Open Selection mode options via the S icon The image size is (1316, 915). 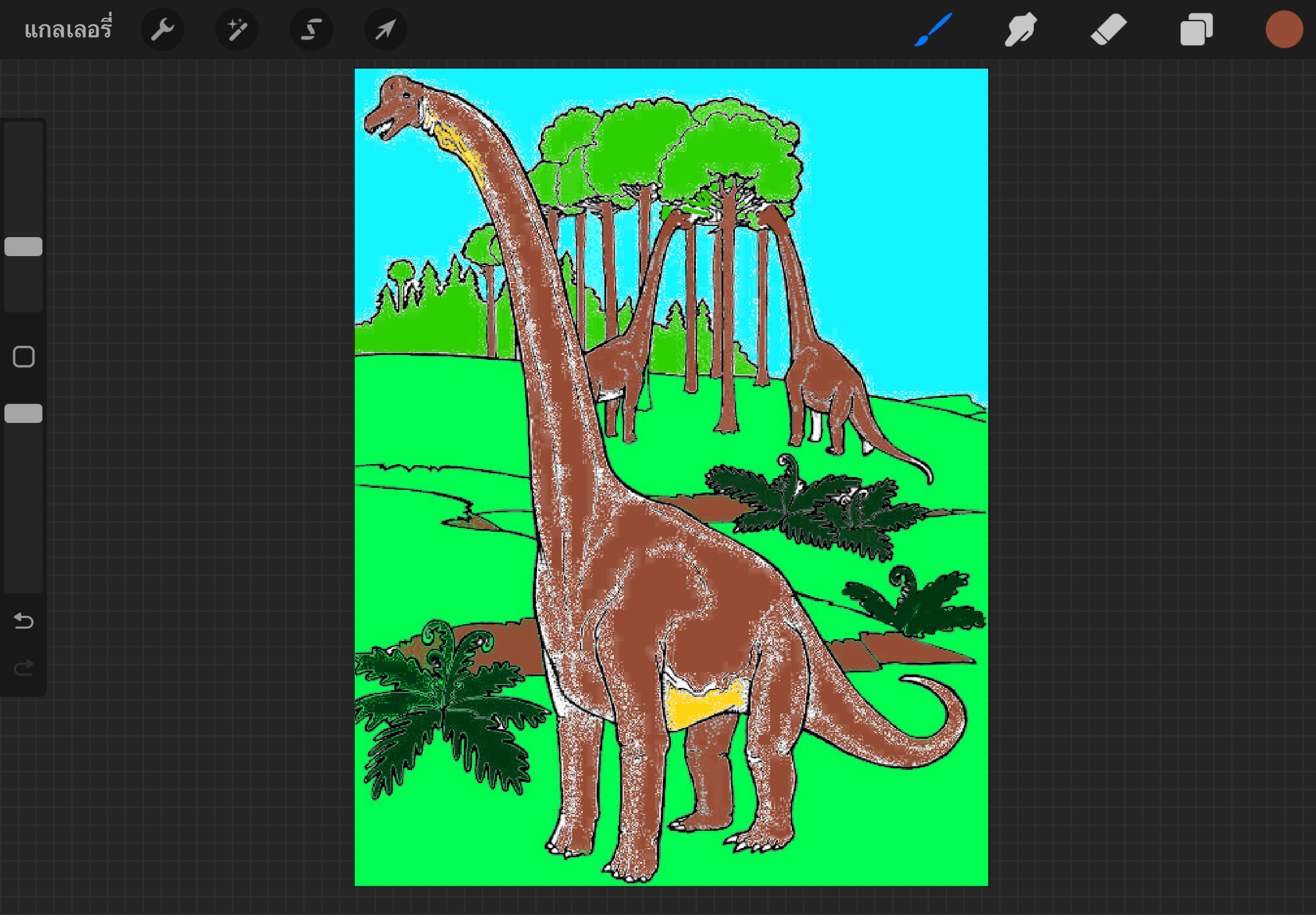(311, 29)
